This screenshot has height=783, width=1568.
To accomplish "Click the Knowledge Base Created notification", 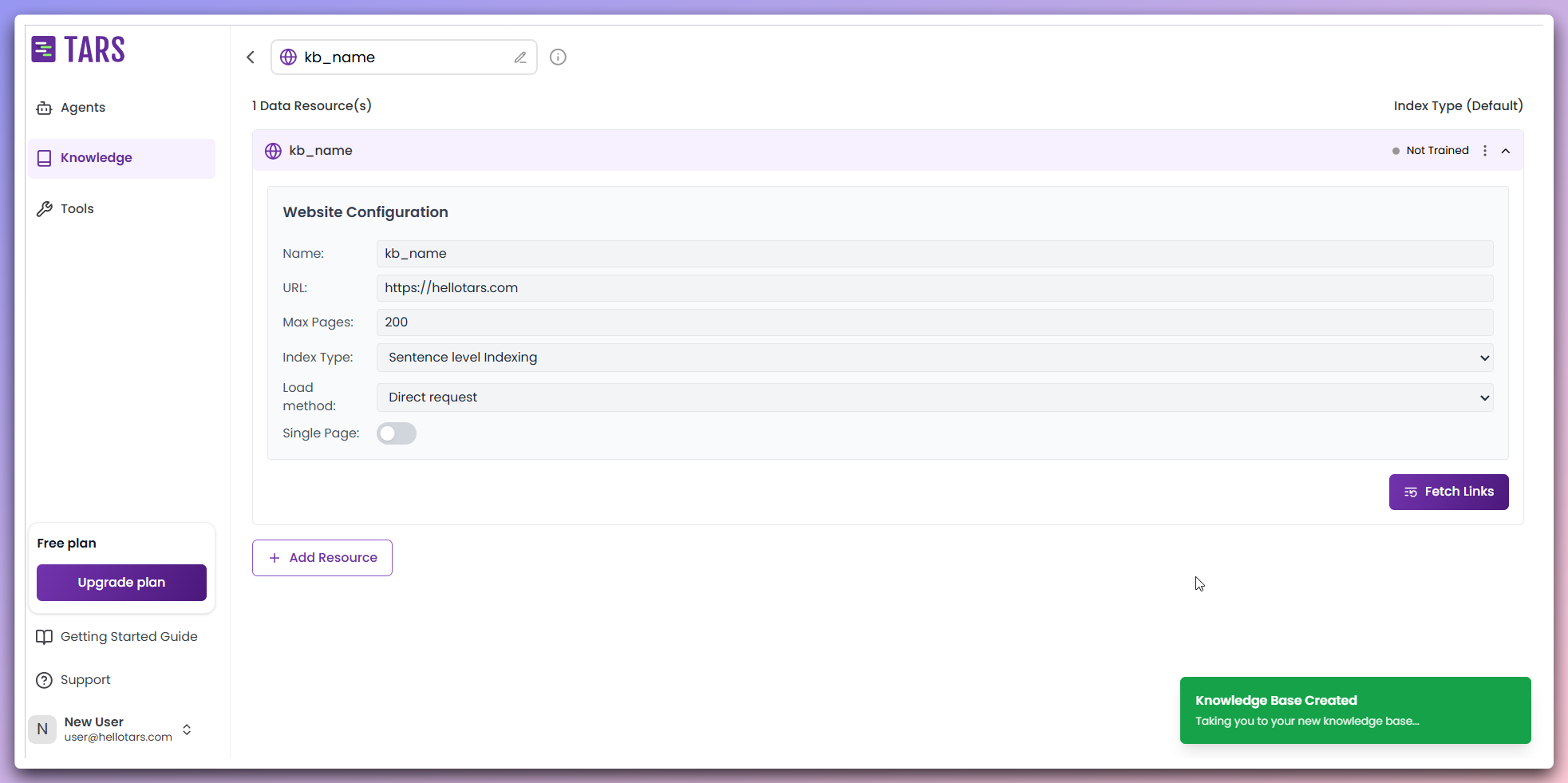I will click(1355, 710).
